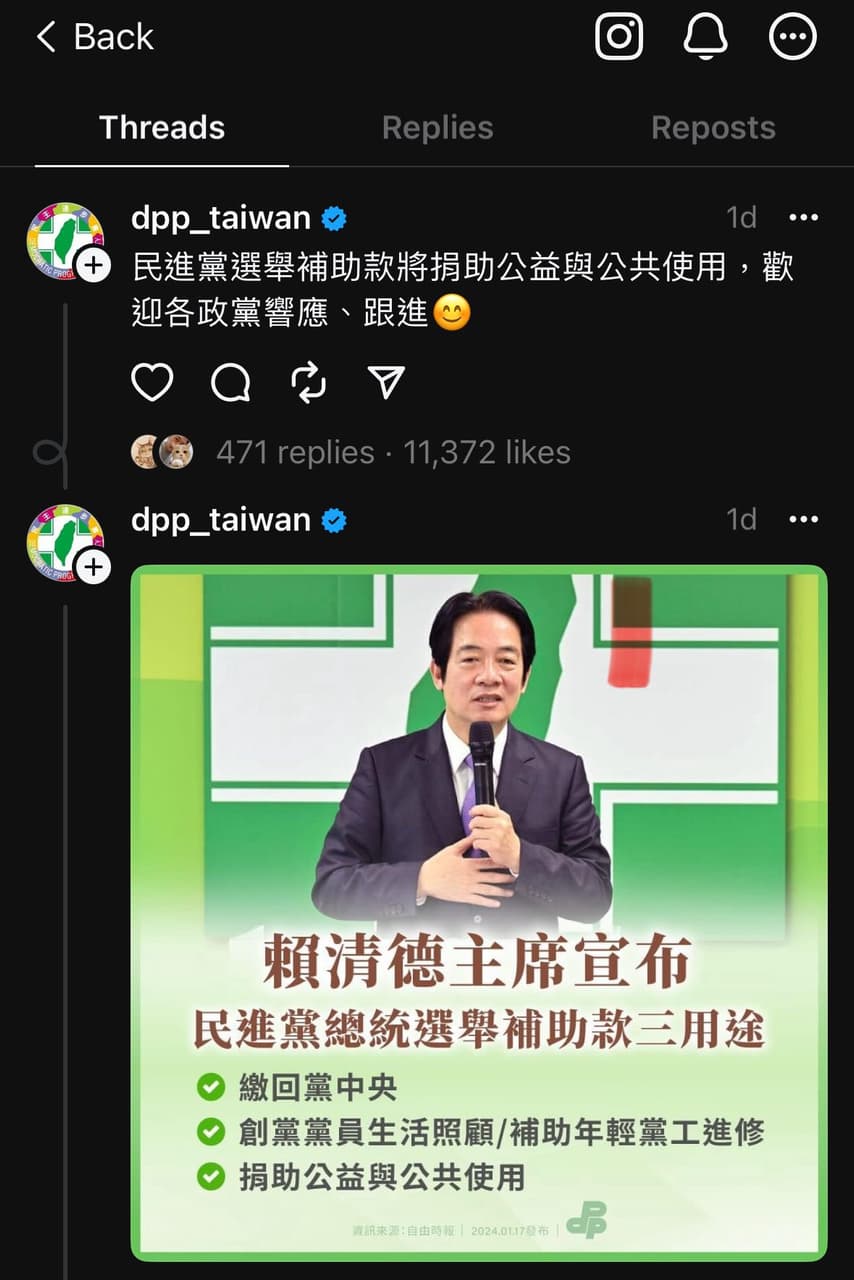Tap the second post's follow plus avatar badge
This screenshot has width=854, height=1280.
click(93, 567)
